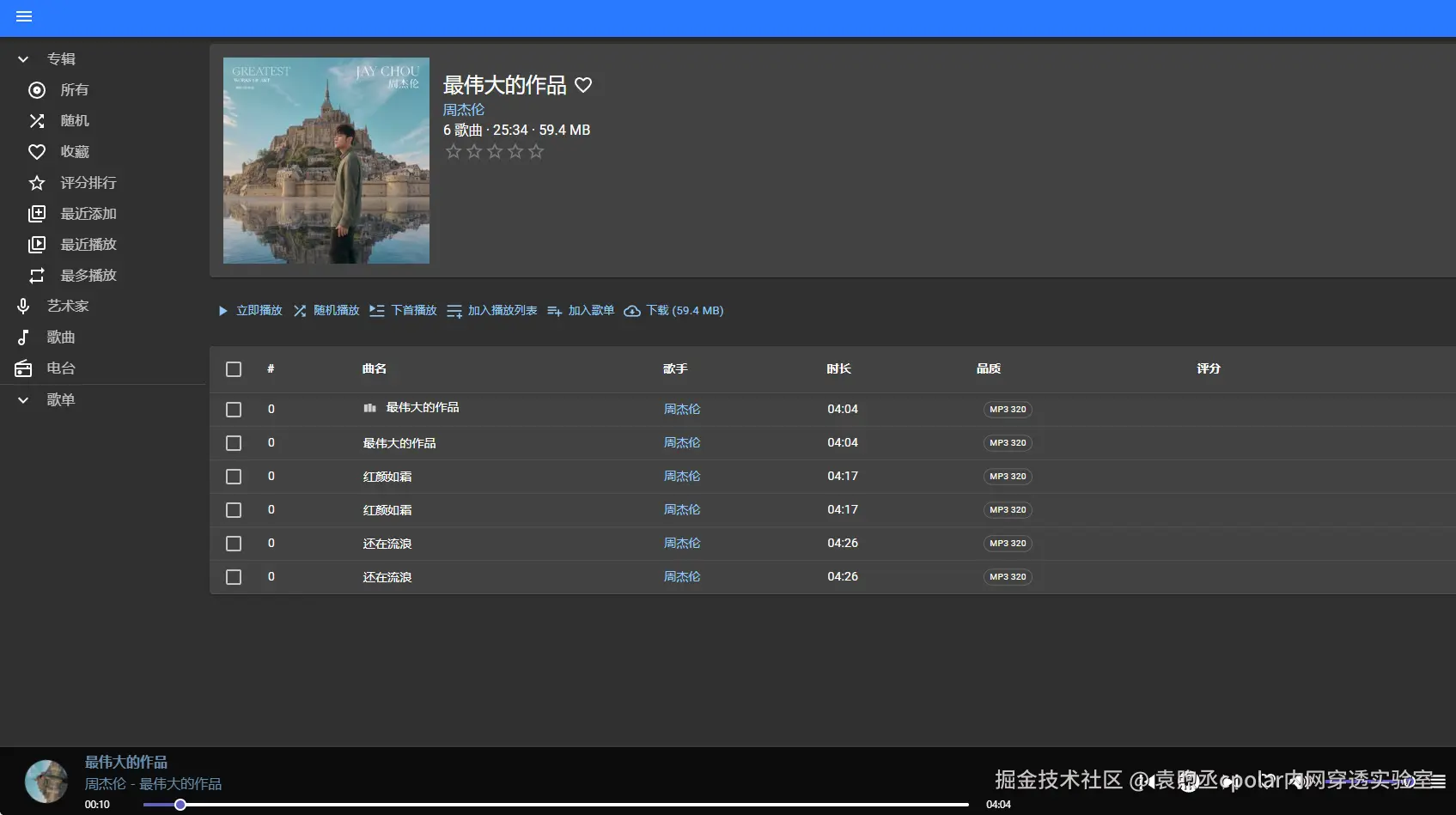Sort by the # column header

click(271, 369)
